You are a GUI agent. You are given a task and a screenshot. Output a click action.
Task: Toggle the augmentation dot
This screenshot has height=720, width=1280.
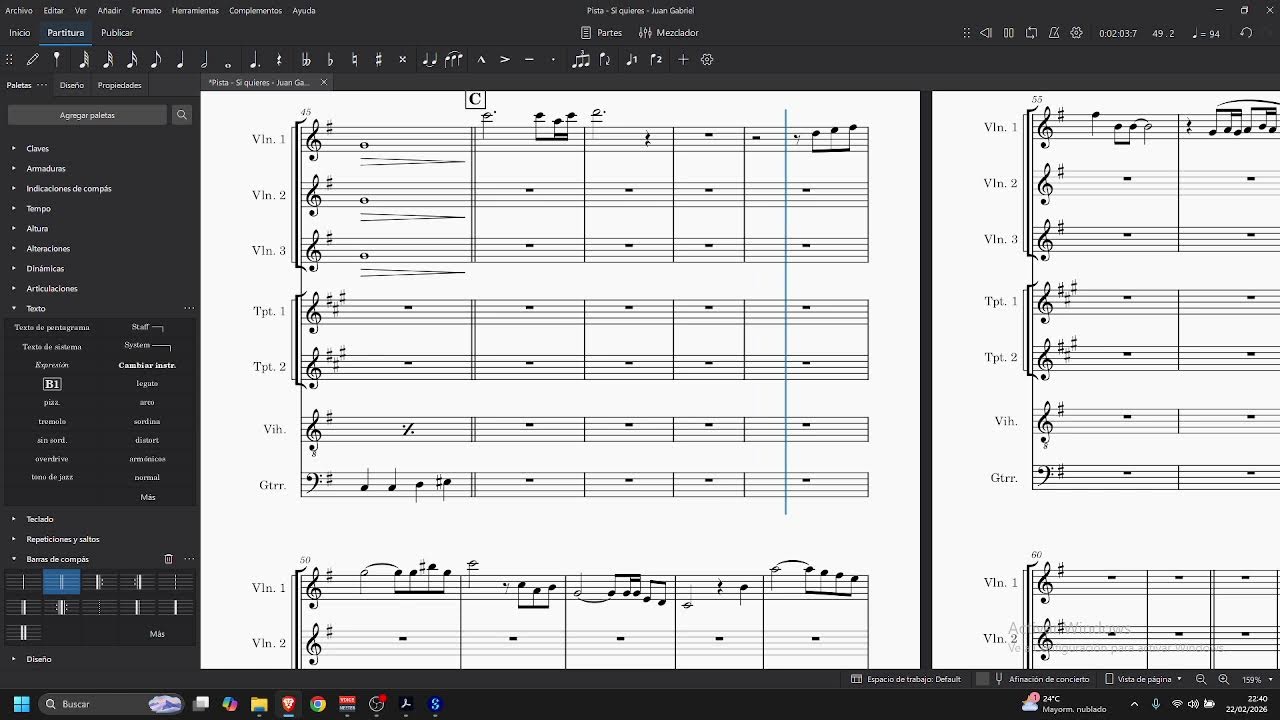[x=255, y=60]
